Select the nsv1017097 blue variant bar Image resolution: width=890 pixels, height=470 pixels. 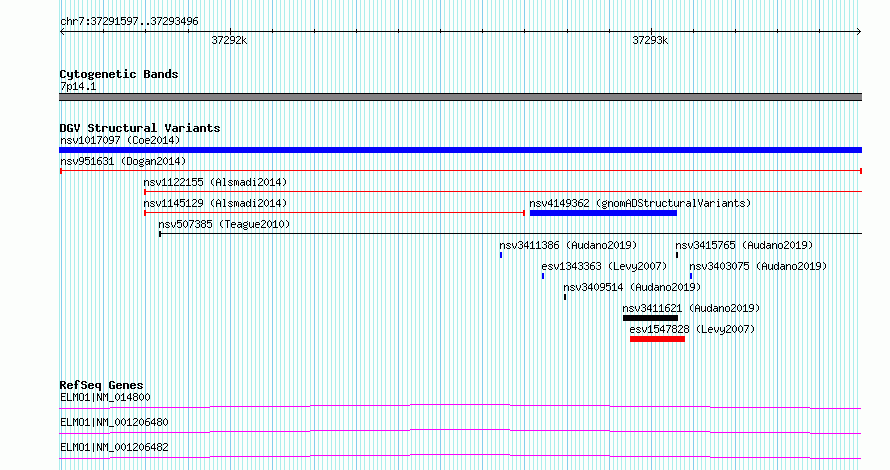(460, 150)
